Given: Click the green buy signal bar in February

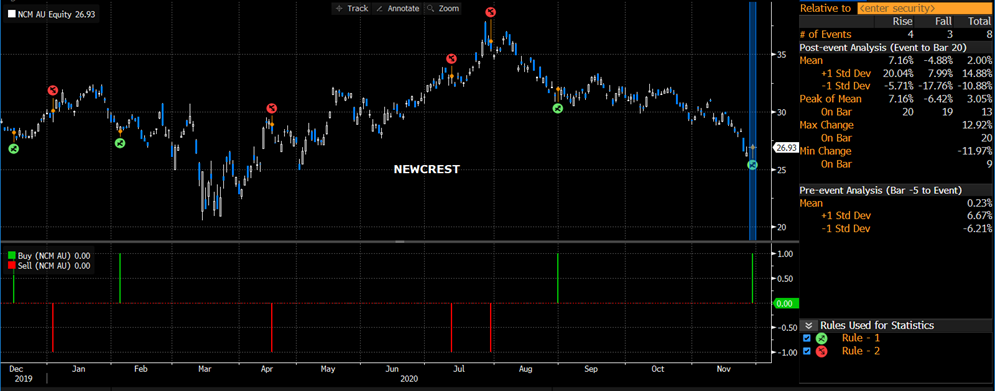Looking at the screenshot, I should coord(120,278).
